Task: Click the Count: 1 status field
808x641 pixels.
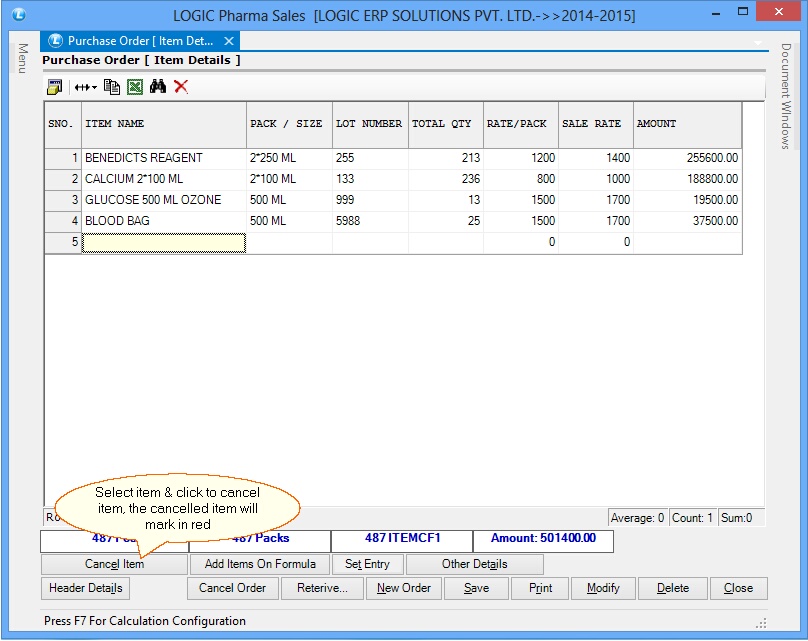Action: [692, 518]
